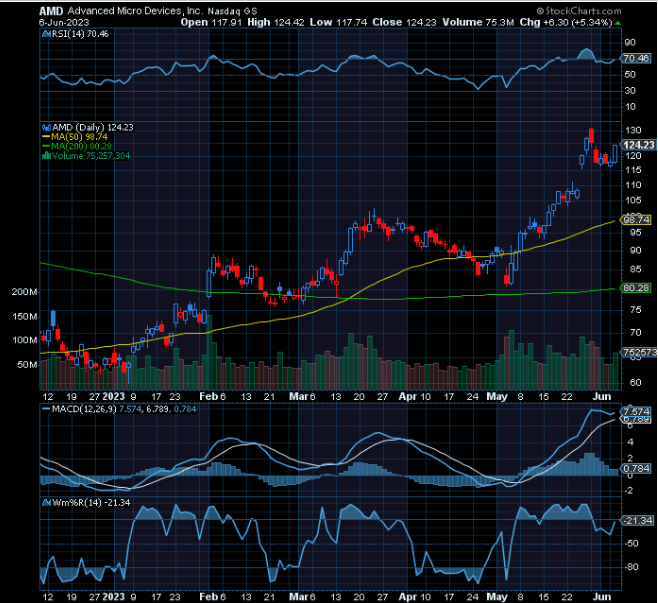Click the green MA(200) legend swatch
The height and width of the screenshot is (603, 658).
(x=43, y=146)
